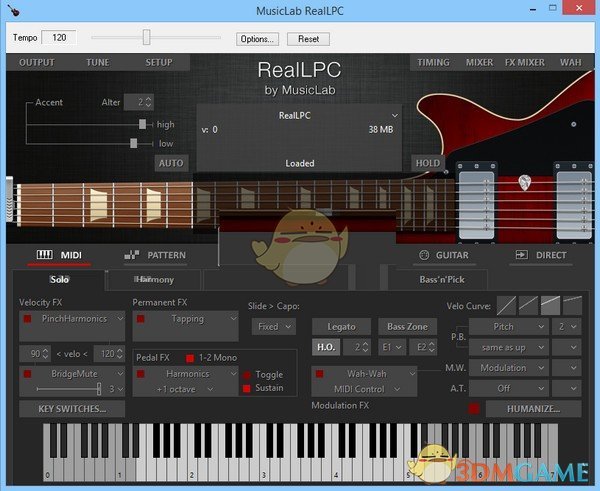Toggle the Wah-Wah modulation FX indicator
The image size is (600, 491).
click(320, 374)
